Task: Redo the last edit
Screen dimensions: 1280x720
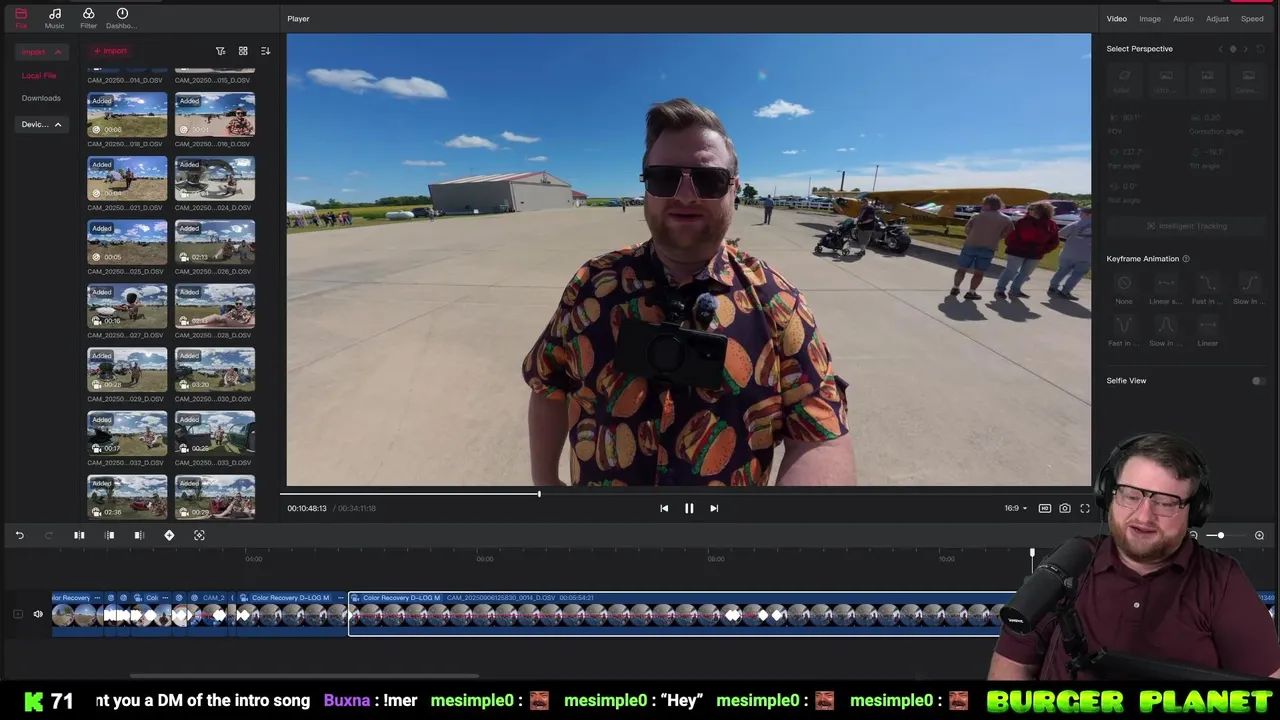Action: click(48, 535)
